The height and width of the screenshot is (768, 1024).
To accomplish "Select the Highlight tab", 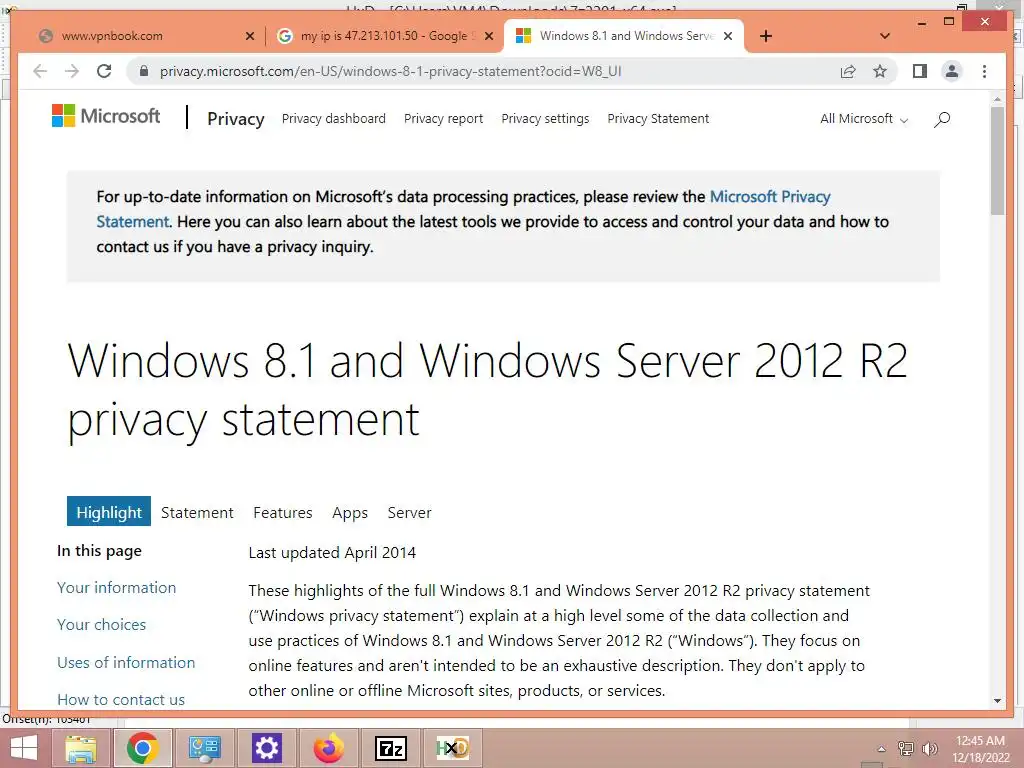I will 109,512.
